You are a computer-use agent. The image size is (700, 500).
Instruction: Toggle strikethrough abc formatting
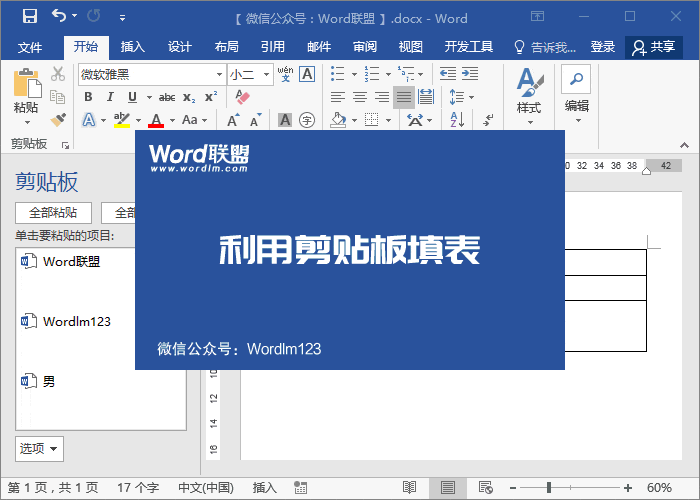click(x=167, y=97)
